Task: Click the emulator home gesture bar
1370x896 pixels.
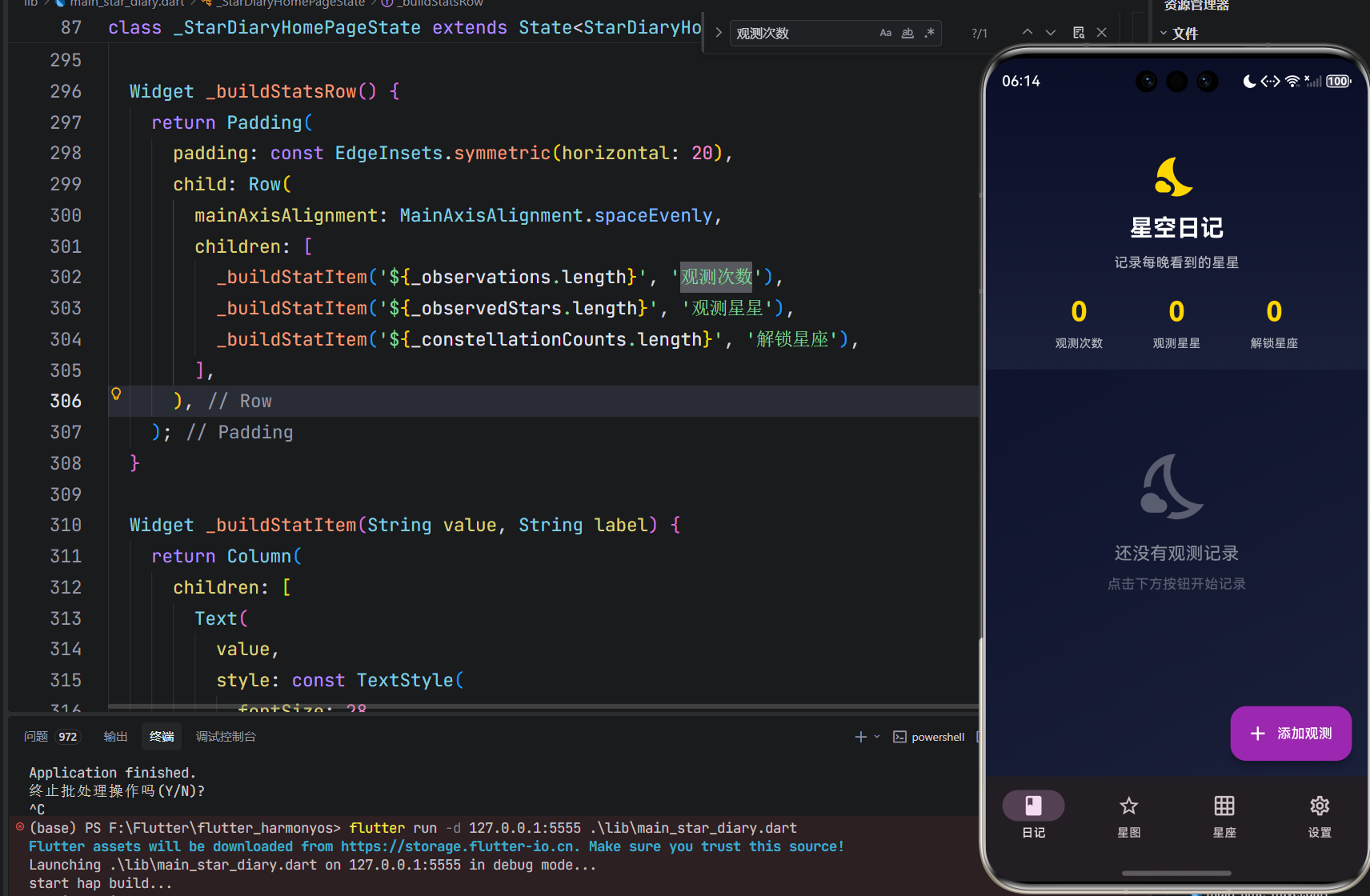Action: 1176,873
